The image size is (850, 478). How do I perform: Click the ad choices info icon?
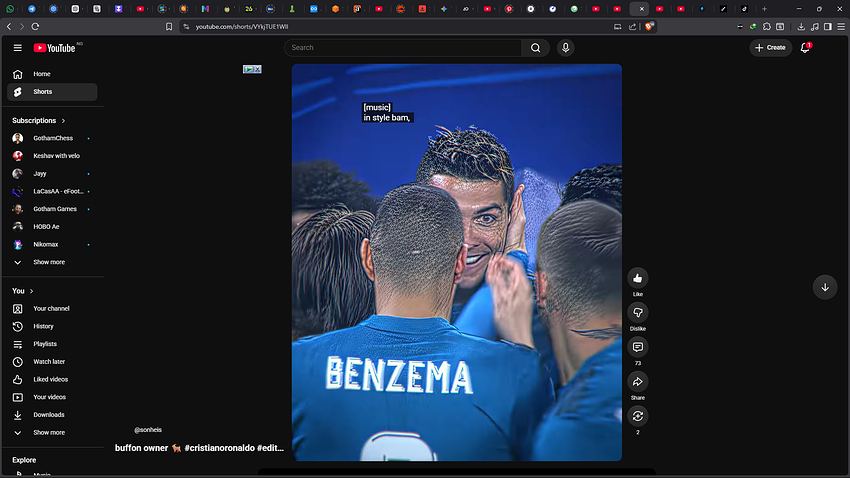pyautogui.click(x=248, y=69)
